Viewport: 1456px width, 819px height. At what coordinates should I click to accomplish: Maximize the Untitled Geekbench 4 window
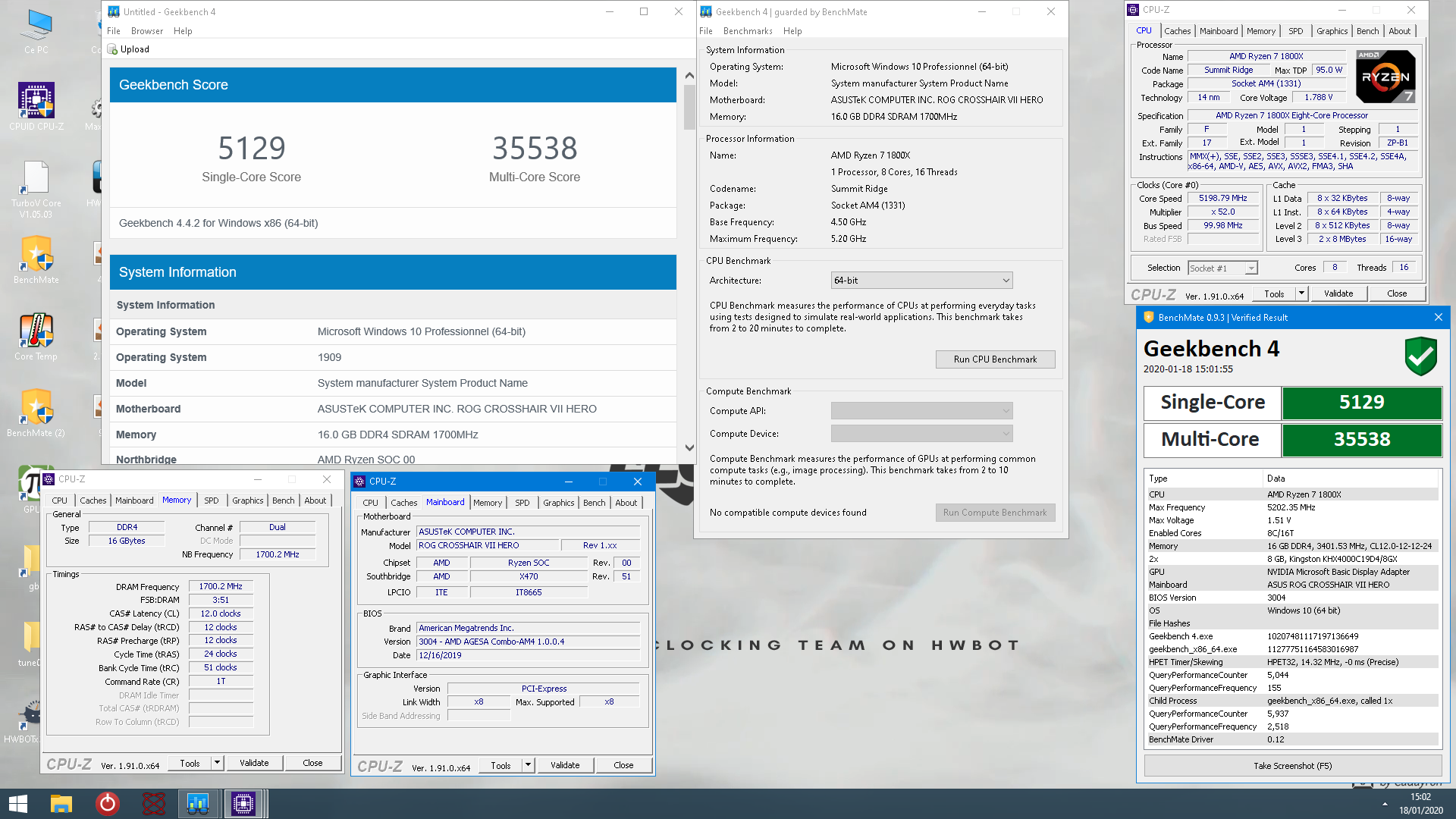[644, 11]
